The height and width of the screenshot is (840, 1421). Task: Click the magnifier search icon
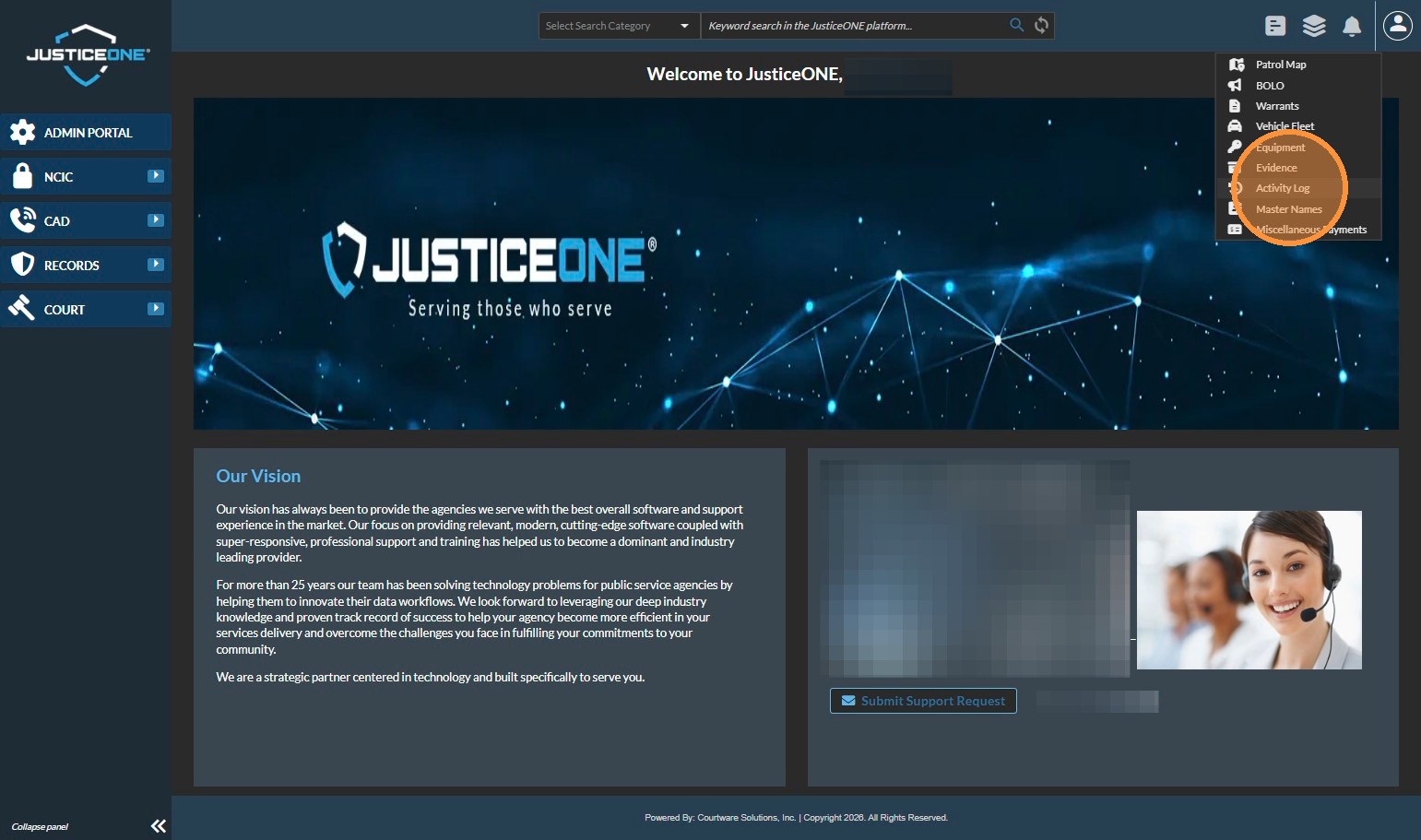[x=1016, y=25]
